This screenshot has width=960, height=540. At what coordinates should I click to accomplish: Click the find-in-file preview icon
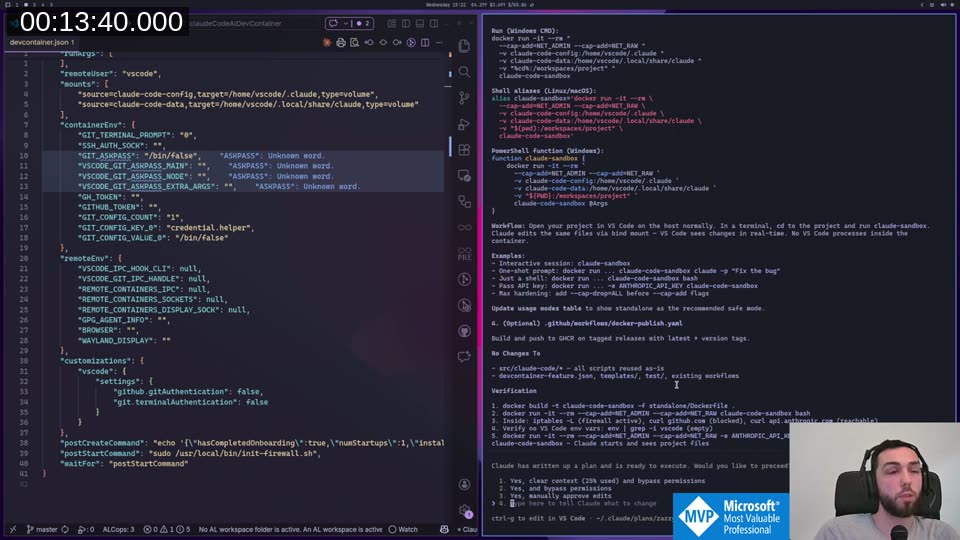(x=354, y=43)
